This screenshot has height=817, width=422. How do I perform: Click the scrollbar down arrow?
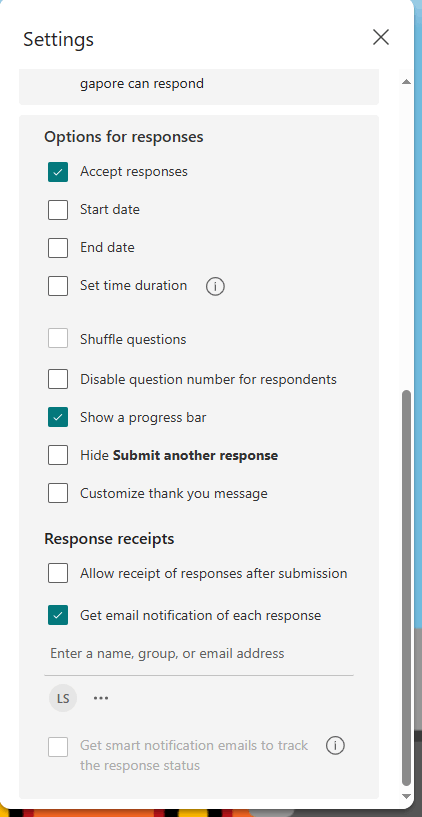point(406,795)
